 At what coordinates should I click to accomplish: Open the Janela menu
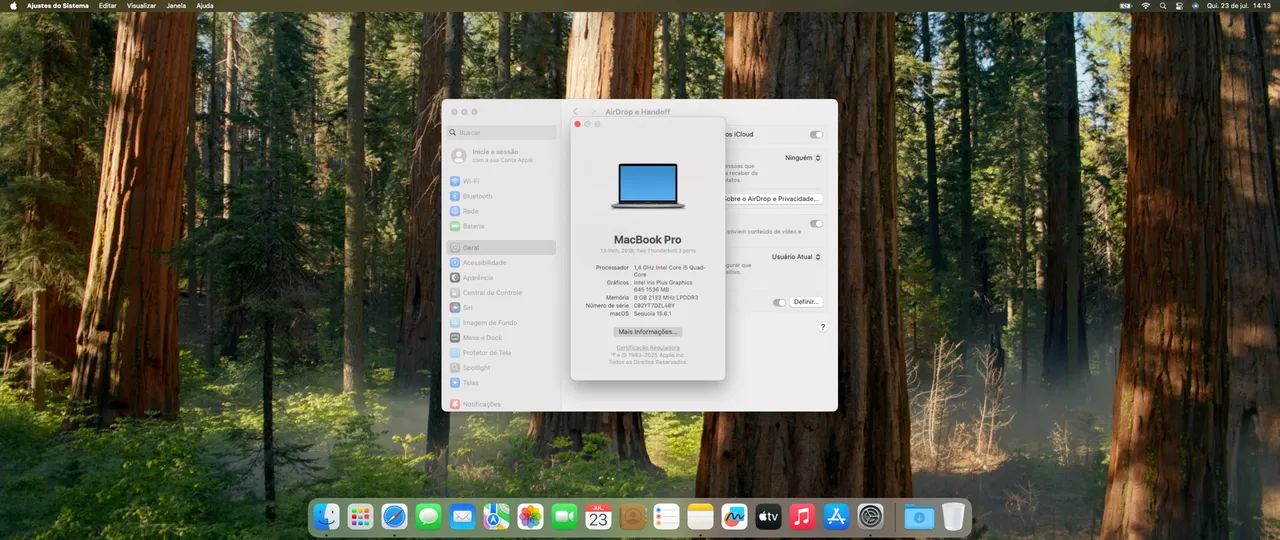[x=176, y=5]
